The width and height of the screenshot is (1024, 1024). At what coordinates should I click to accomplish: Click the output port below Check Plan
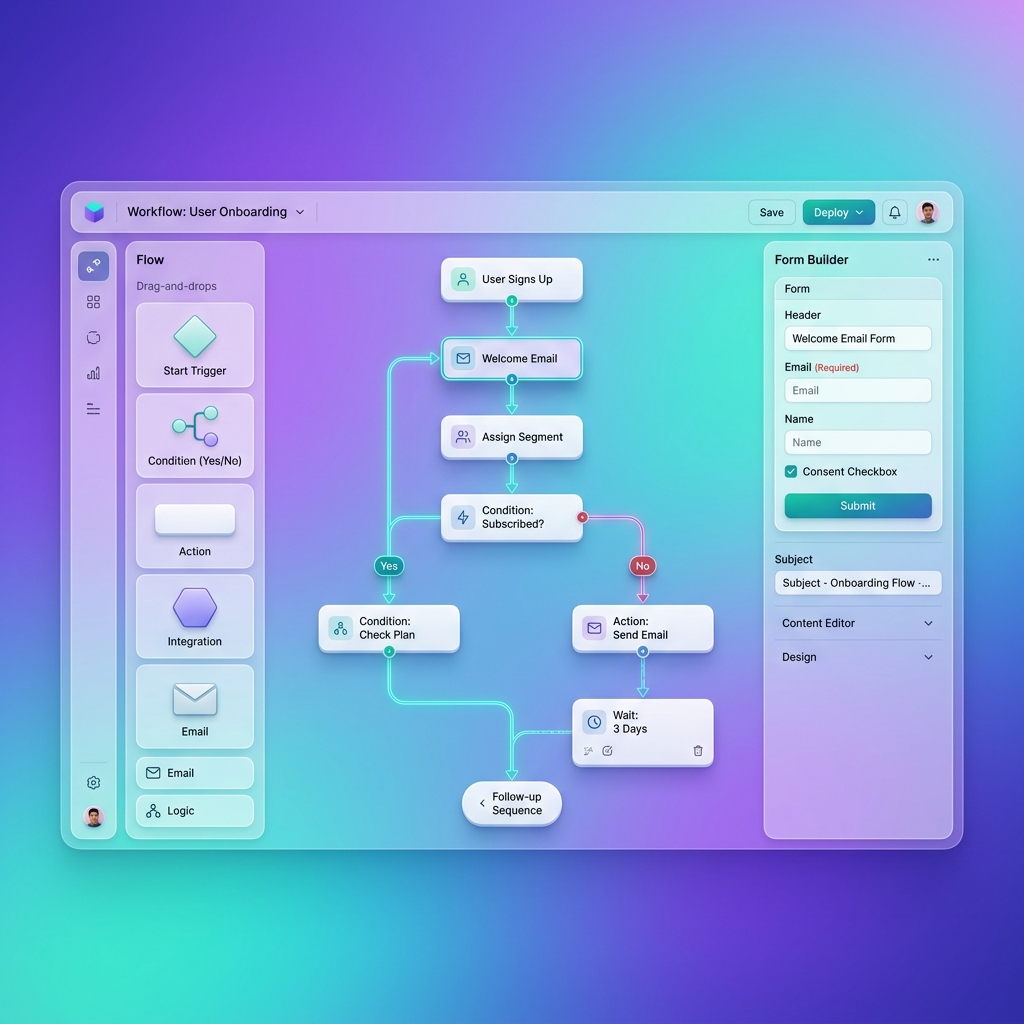click(389, 651)
